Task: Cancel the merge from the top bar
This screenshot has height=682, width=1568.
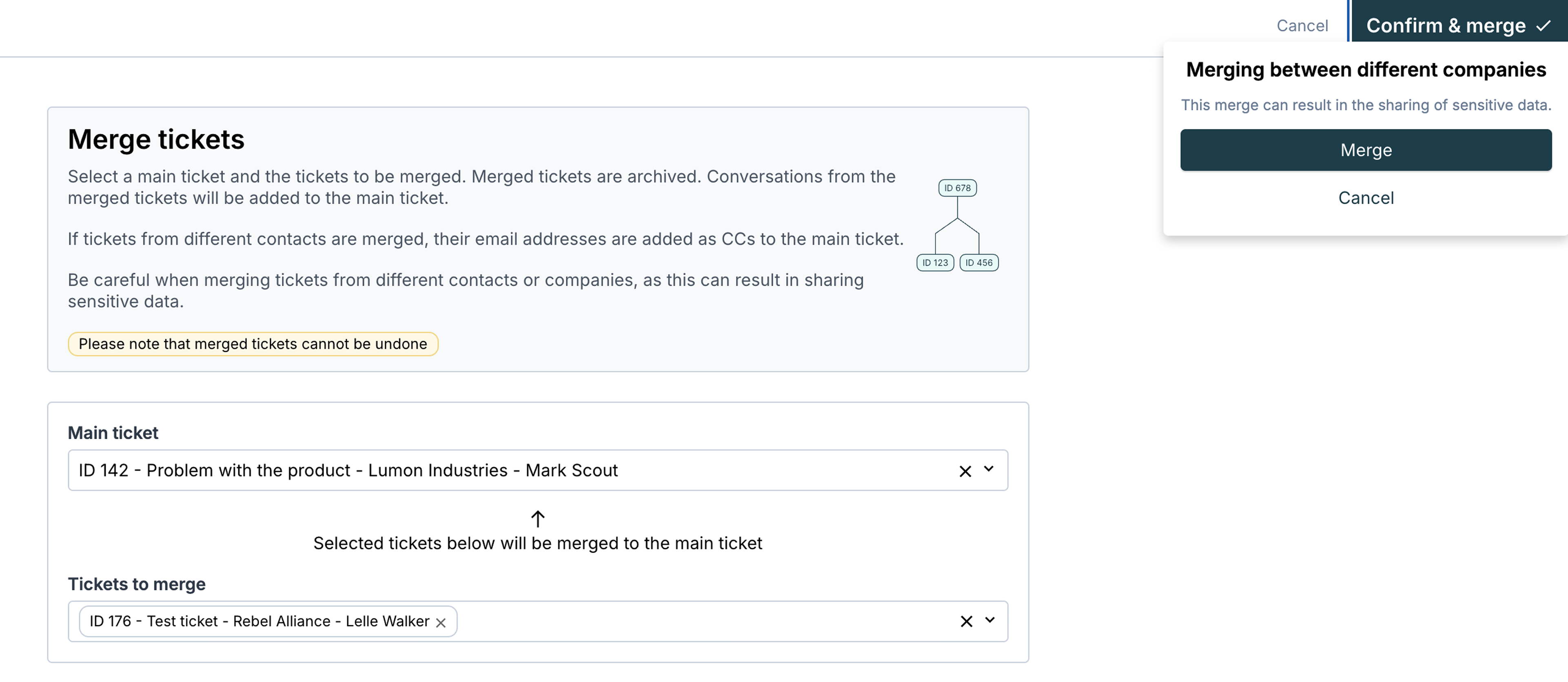Action: pos(1302,26)
